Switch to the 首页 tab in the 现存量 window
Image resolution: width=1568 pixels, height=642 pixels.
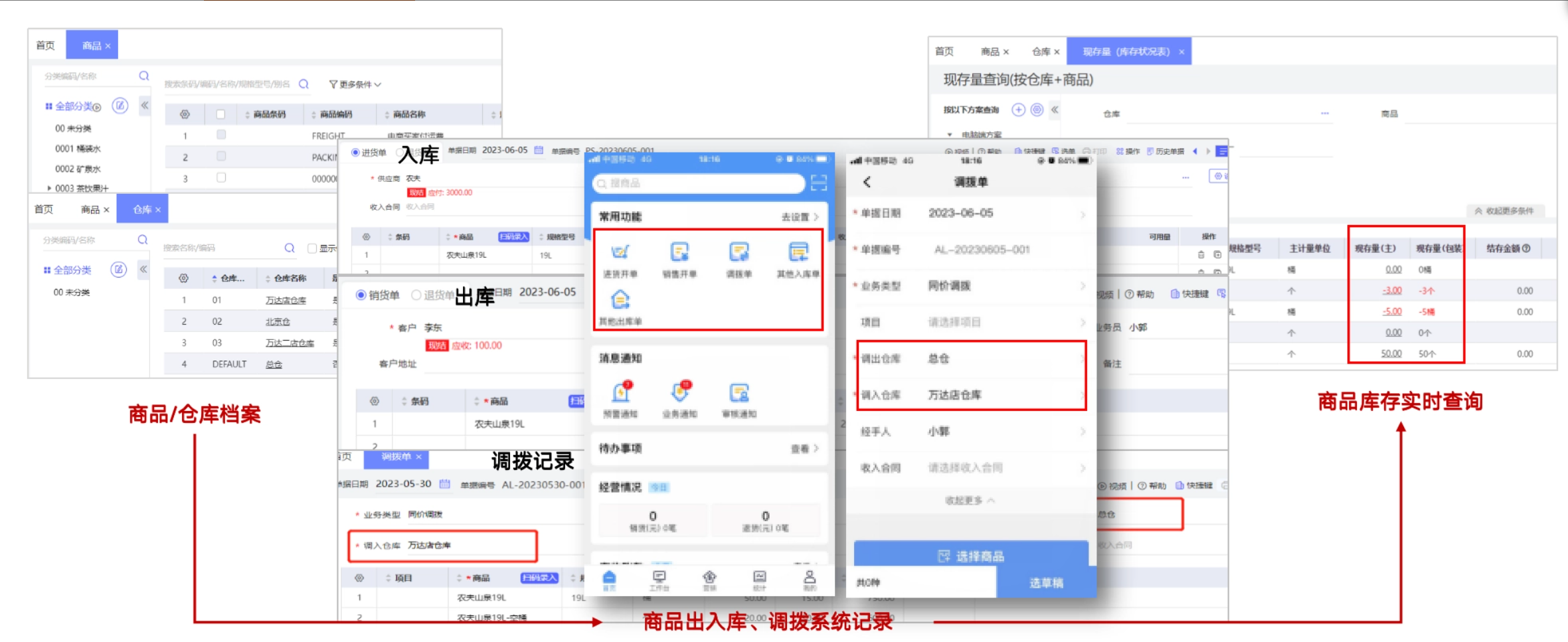[944, 51]
